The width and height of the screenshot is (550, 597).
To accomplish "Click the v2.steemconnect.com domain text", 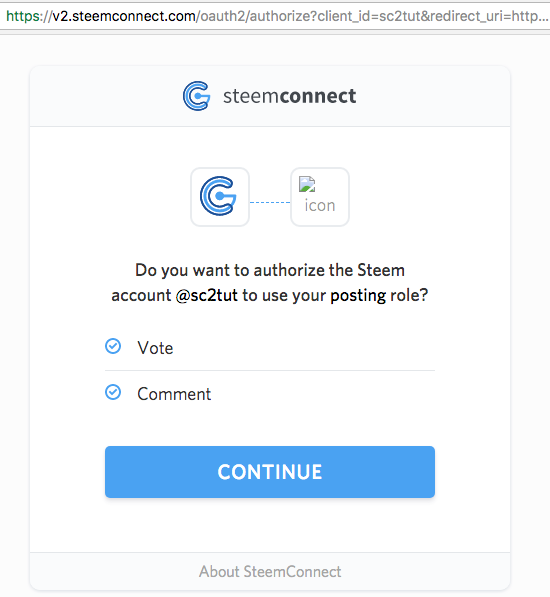I will [x=124, y=16].
